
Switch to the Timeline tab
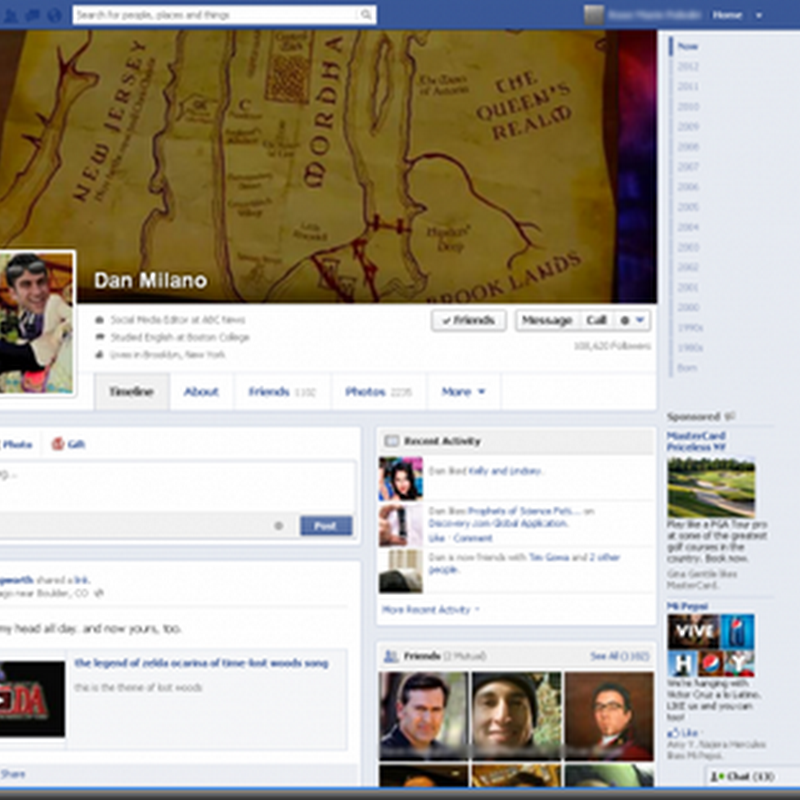pyautogui.click(x=132, y=392)
